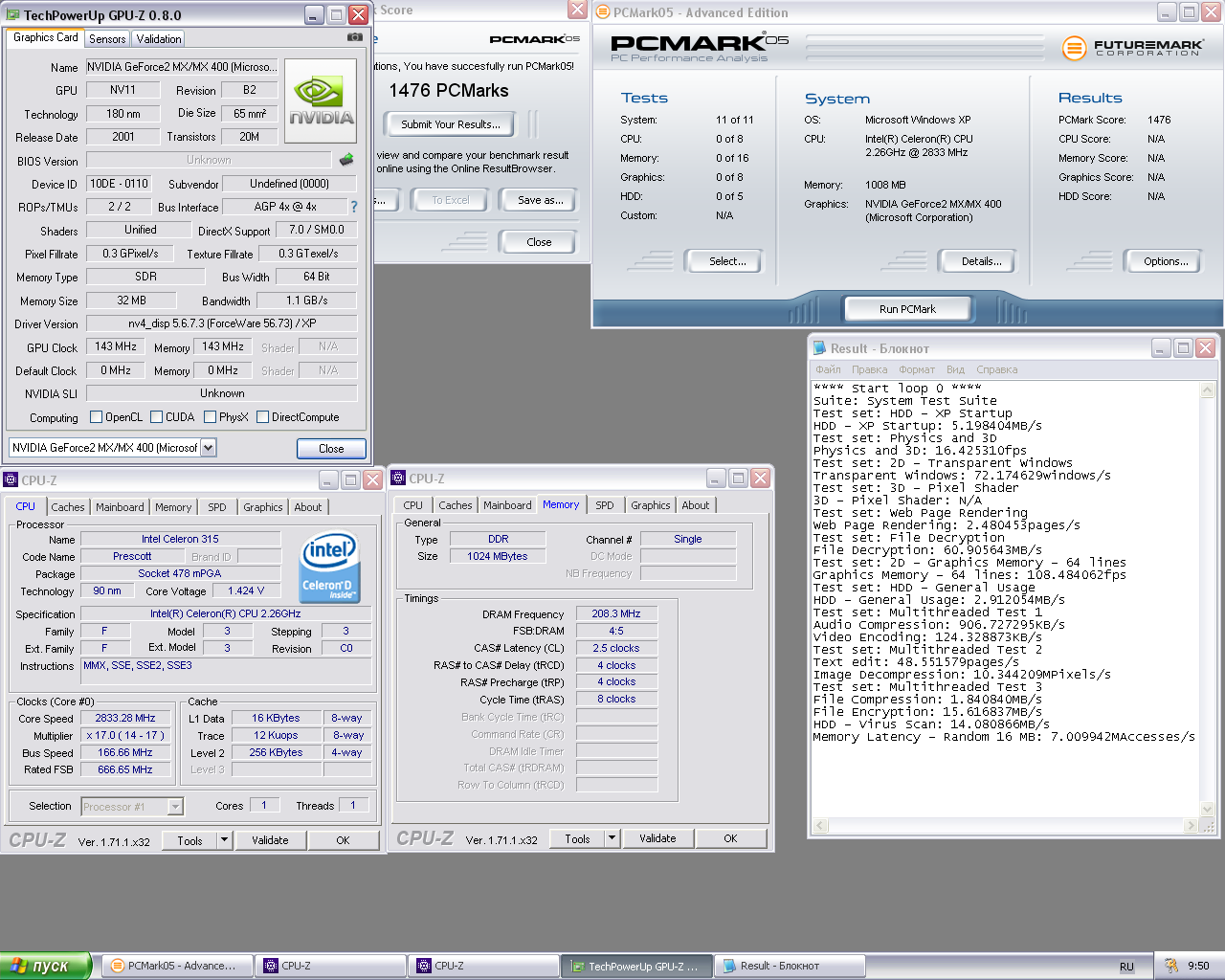Image resolution: width=1225 pixels, height=980 pixels.
Task: Click the Notepad Result window title icon
Action: pyautogui.click(x=819, y=348)
